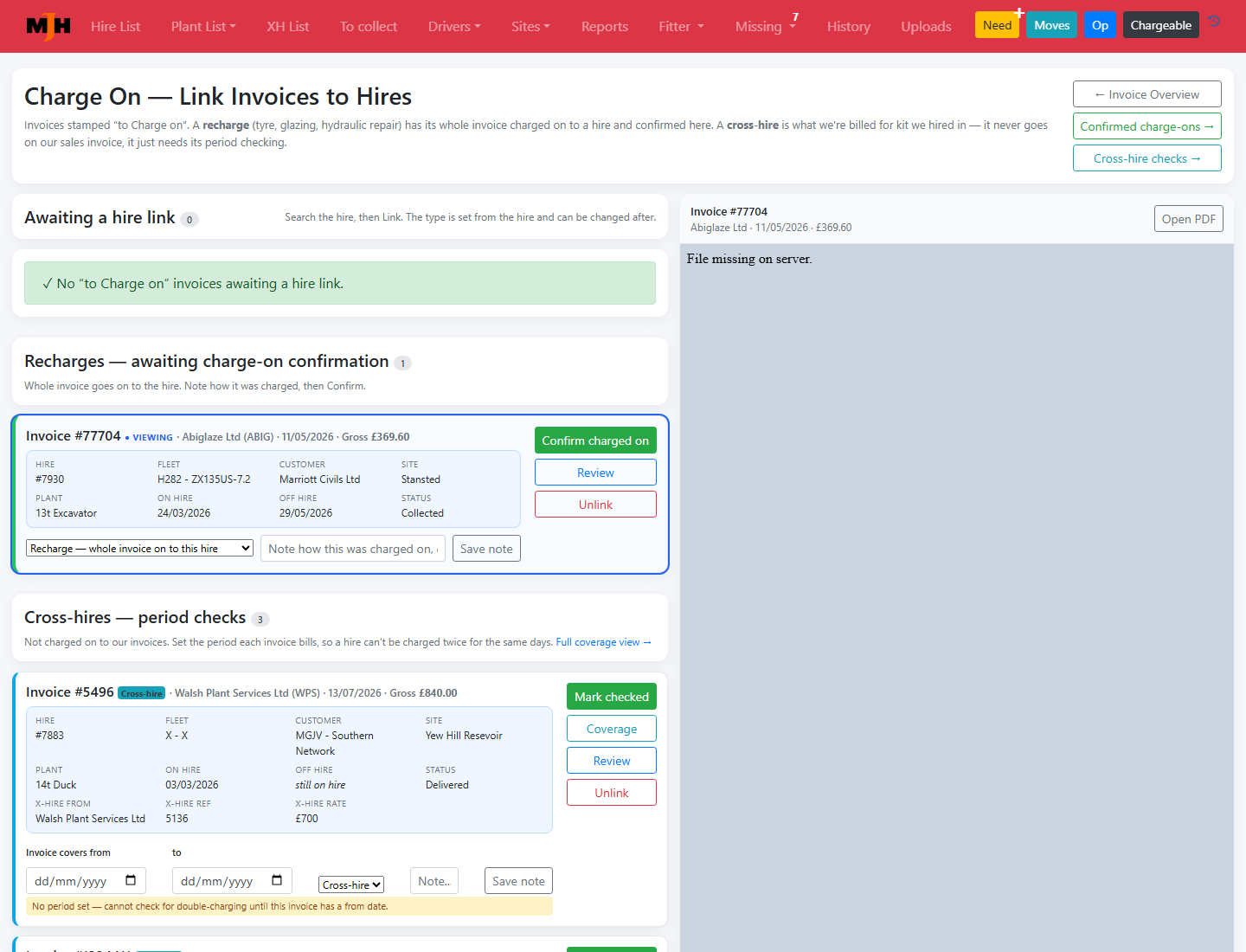Viewport: 1246px width, 952px height.
Task: Mark invoice #5496 as checked
Action: pos(612,697)
